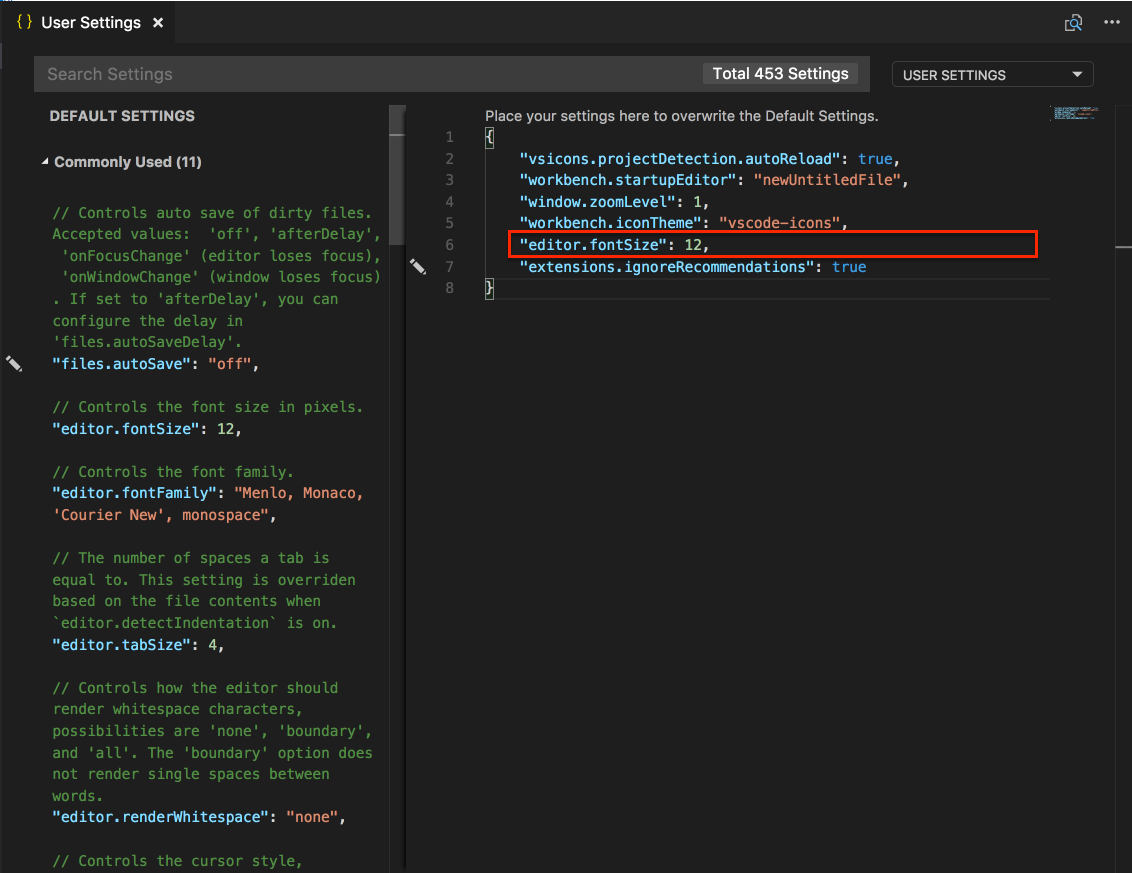
Task: Click the default settings pane scrollbar
Action: [397, 173]
